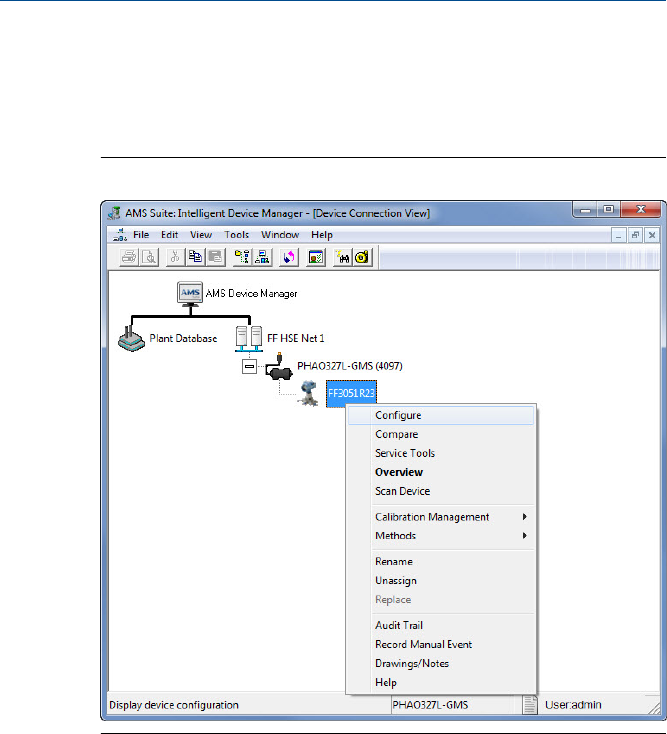Open the Help menu in menu bar

point(322,235)
